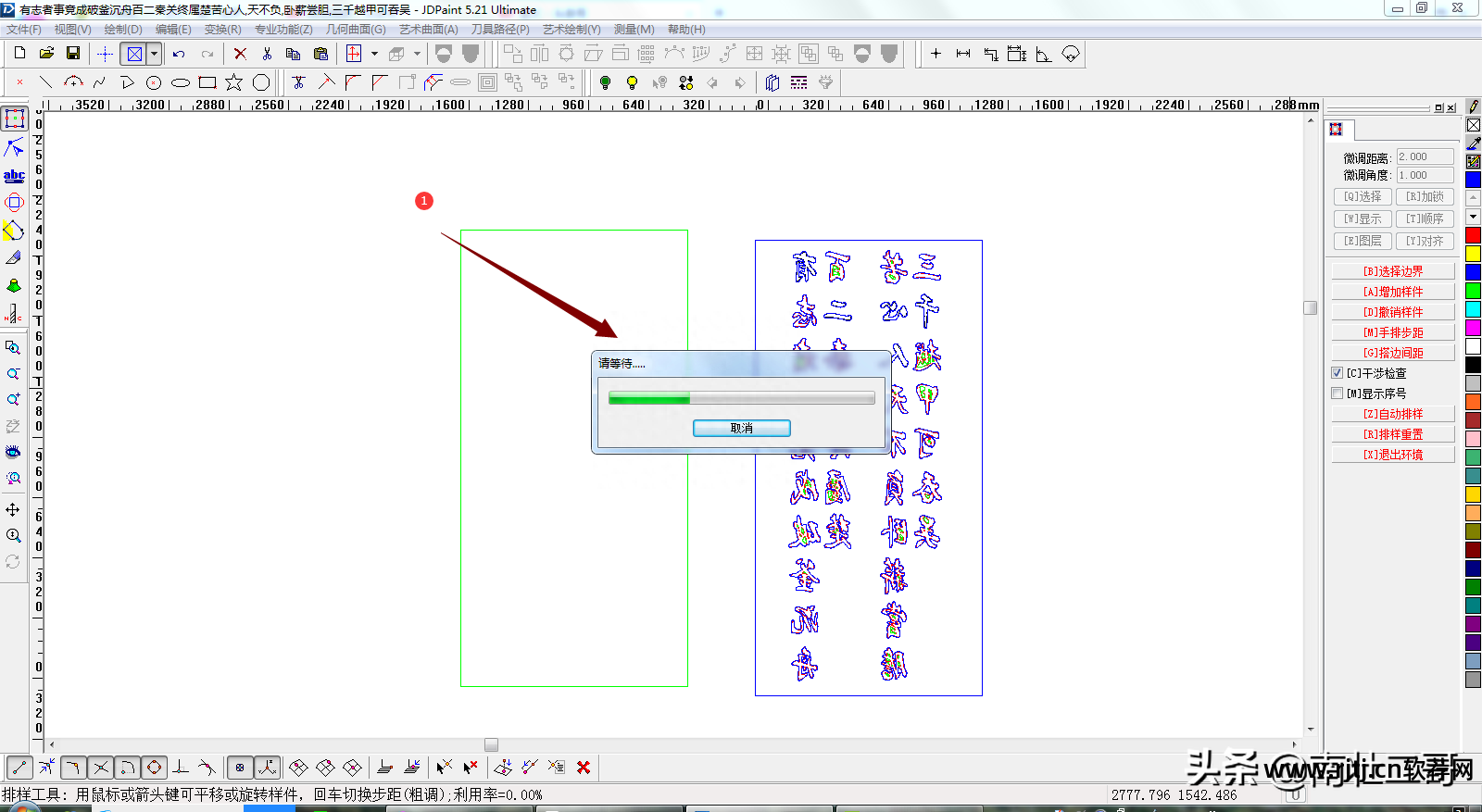This screenshot has height=812, width=1482.
Task: Select the star shape drawing tool
Action: [x=233, y=82]
